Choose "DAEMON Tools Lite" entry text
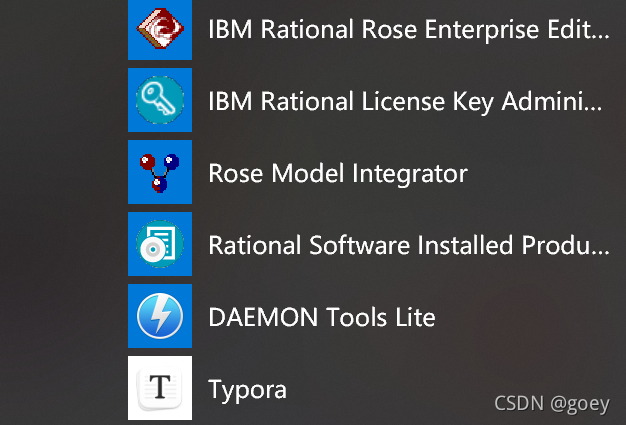The width and height of the screenshot is (626, 425). point(322,317)
